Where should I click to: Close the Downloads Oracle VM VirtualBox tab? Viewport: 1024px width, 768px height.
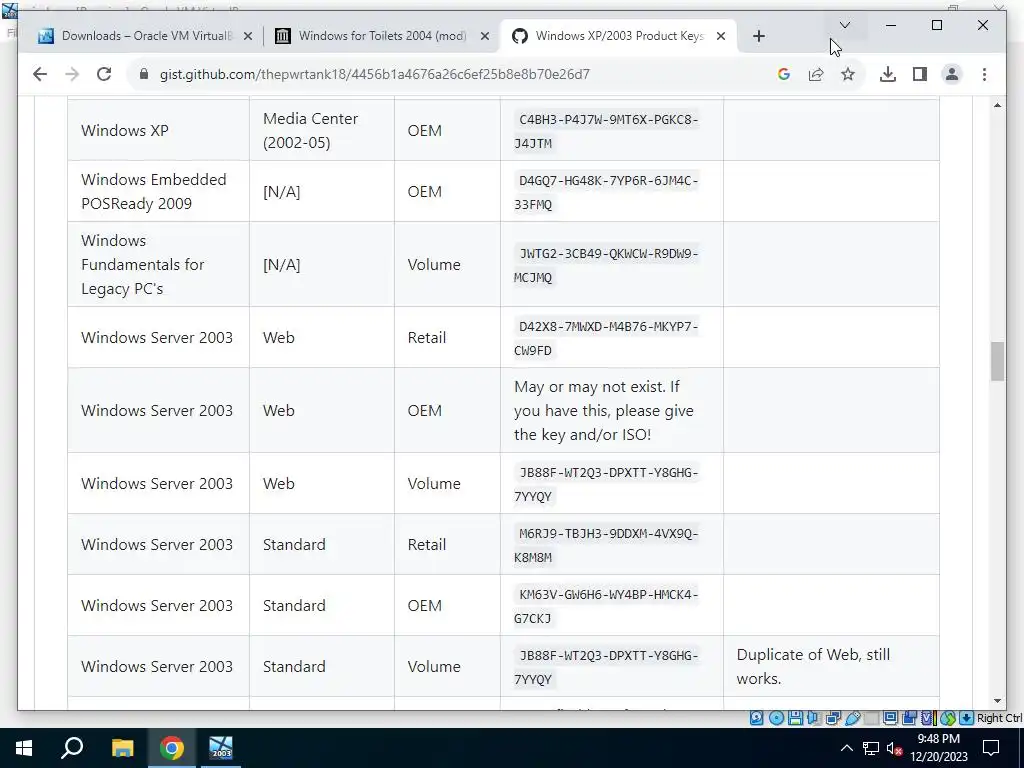pos(248,37)
